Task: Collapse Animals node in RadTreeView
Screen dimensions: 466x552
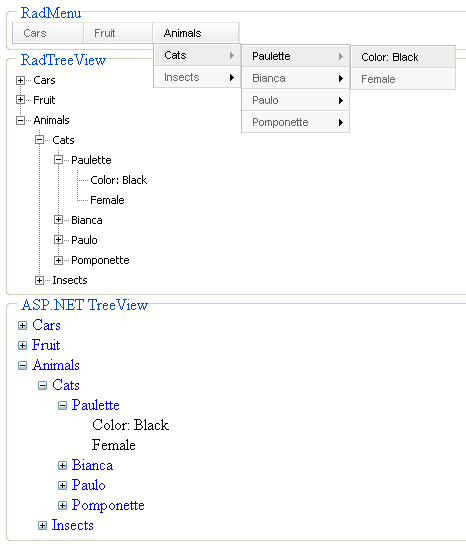Action: pos(20,120)
